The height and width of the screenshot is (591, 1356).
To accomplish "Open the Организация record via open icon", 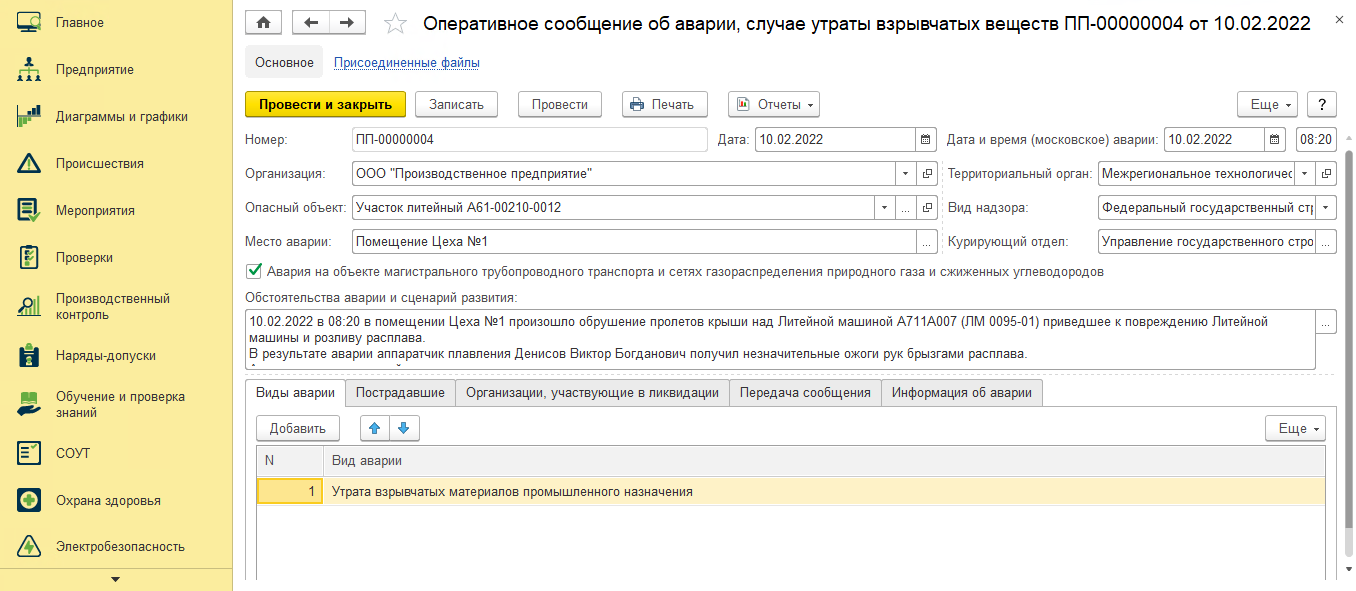I will [x=926, y=173].
